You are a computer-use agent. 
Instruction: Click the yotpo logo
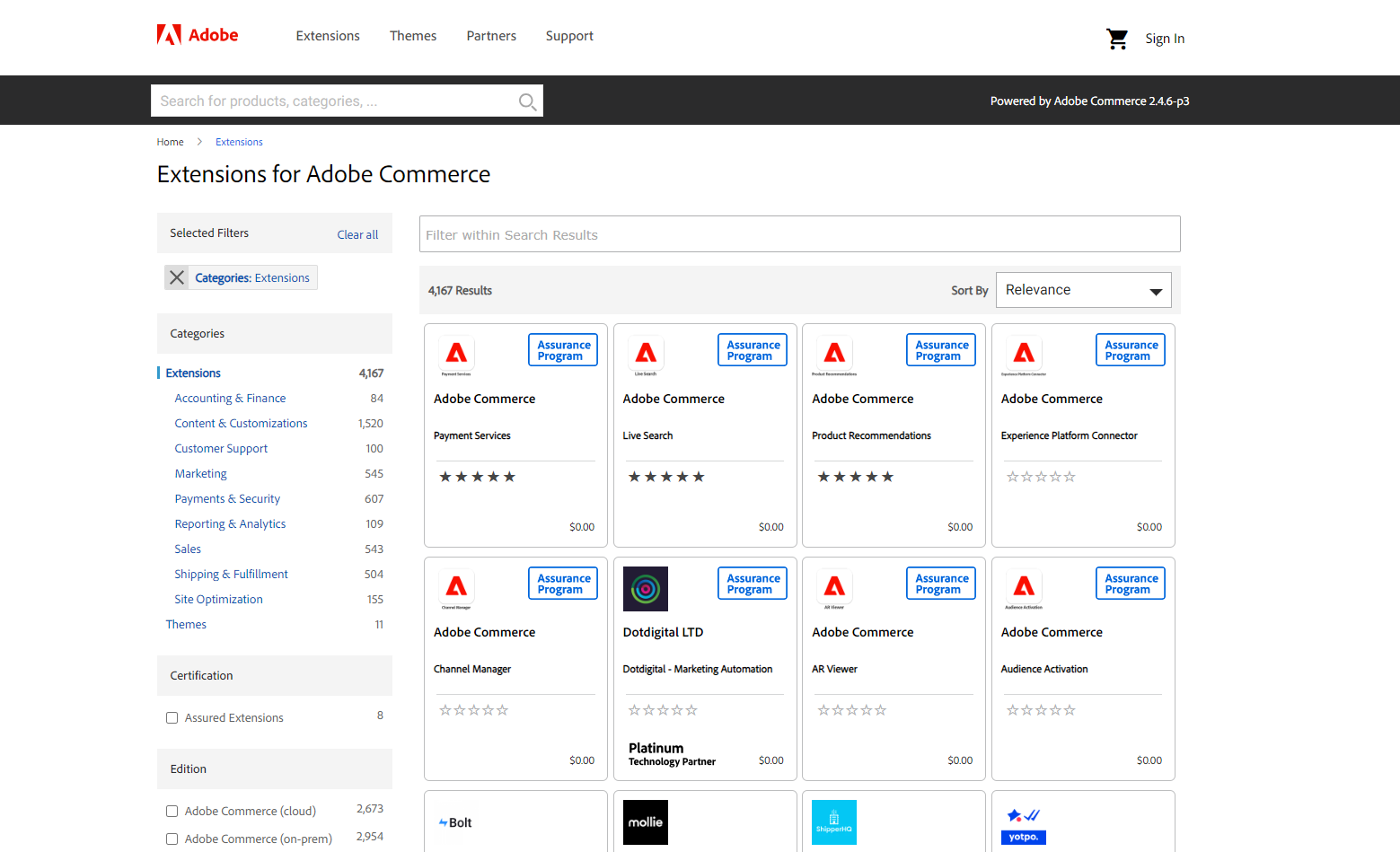[1024, 826]
